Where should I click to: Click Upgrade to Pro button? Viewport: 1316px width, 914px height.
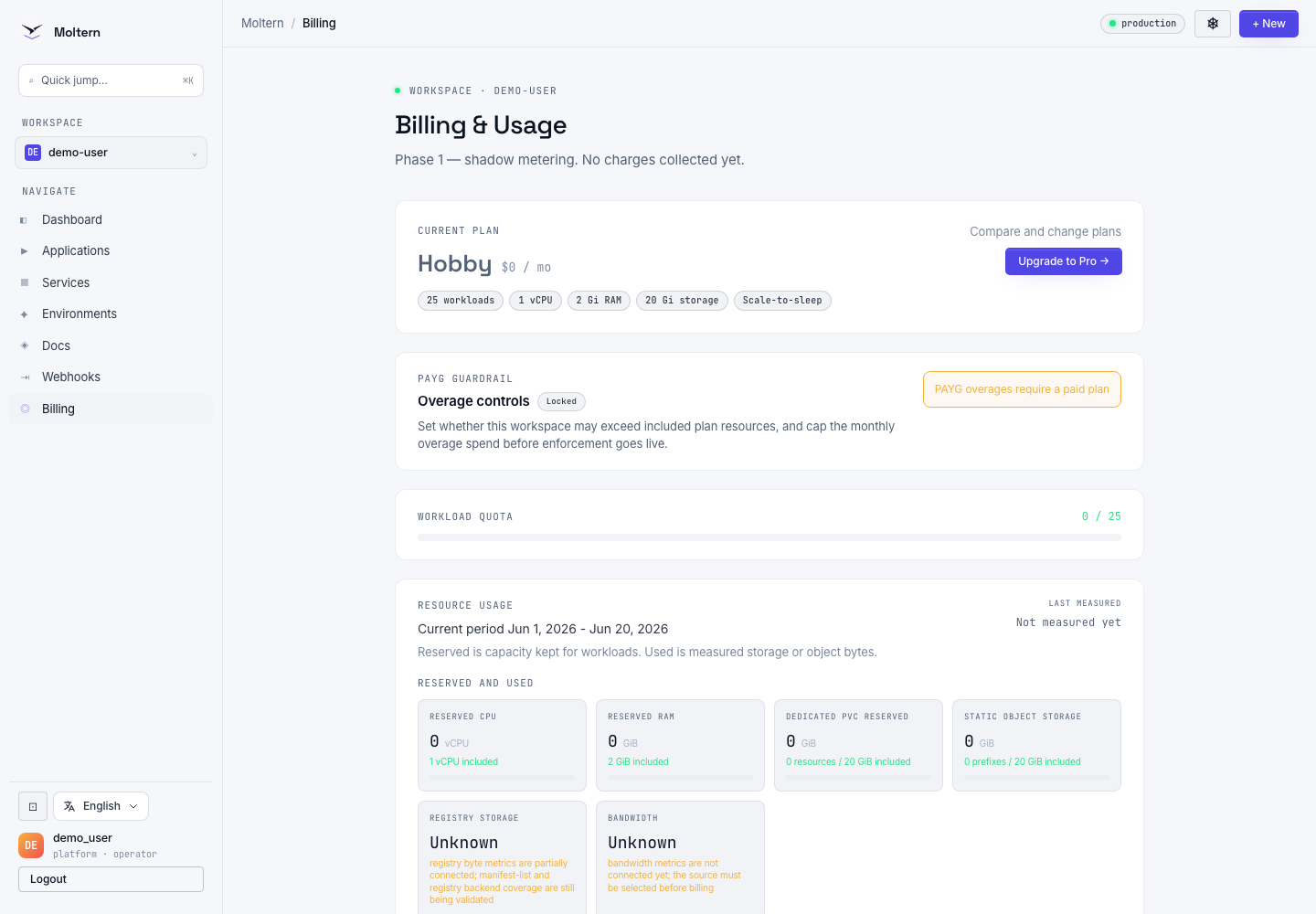coord(1064,261)
